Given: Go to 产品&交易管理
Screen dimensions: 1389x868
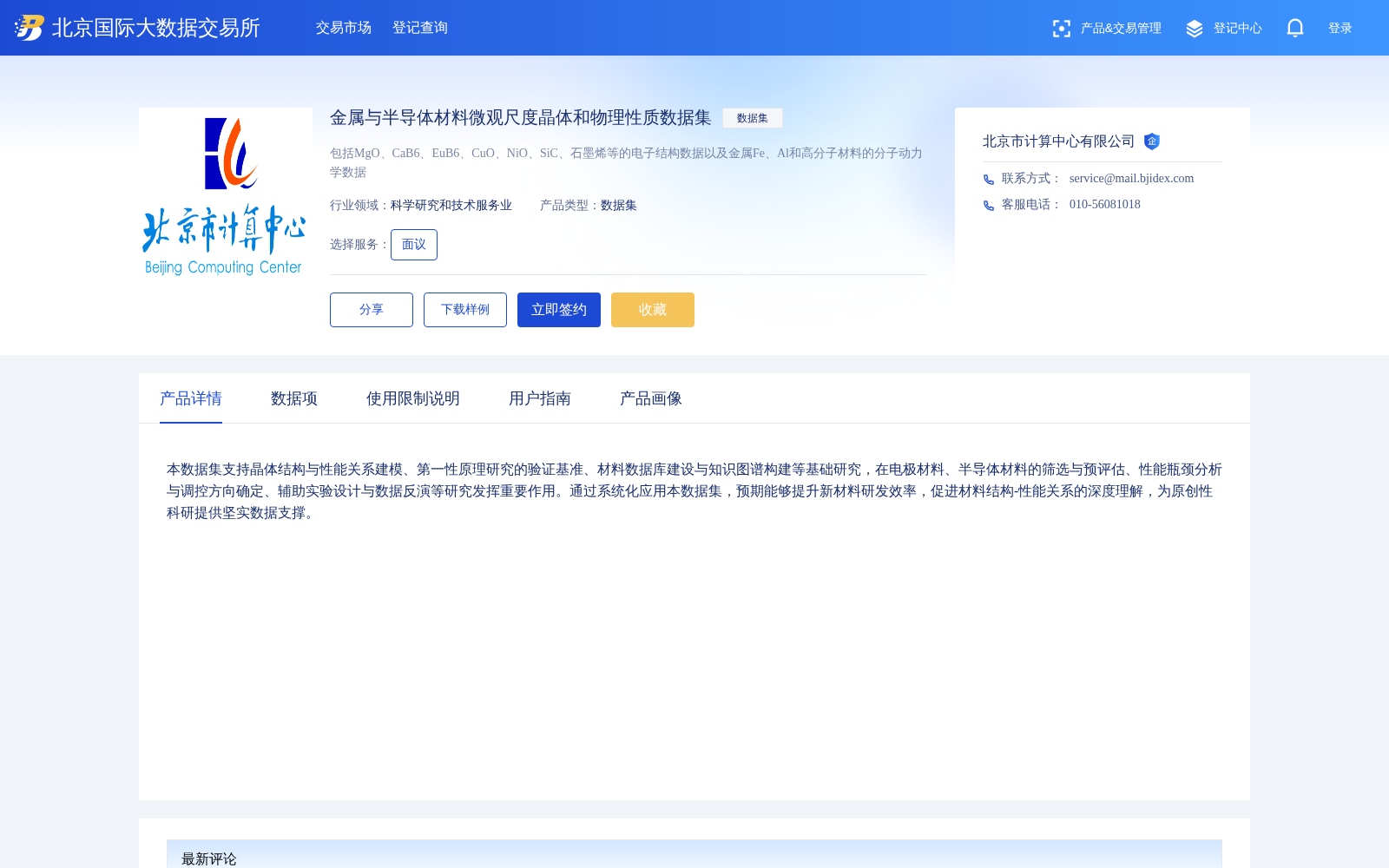Looking at the screenshot, I should [1121, 29].
